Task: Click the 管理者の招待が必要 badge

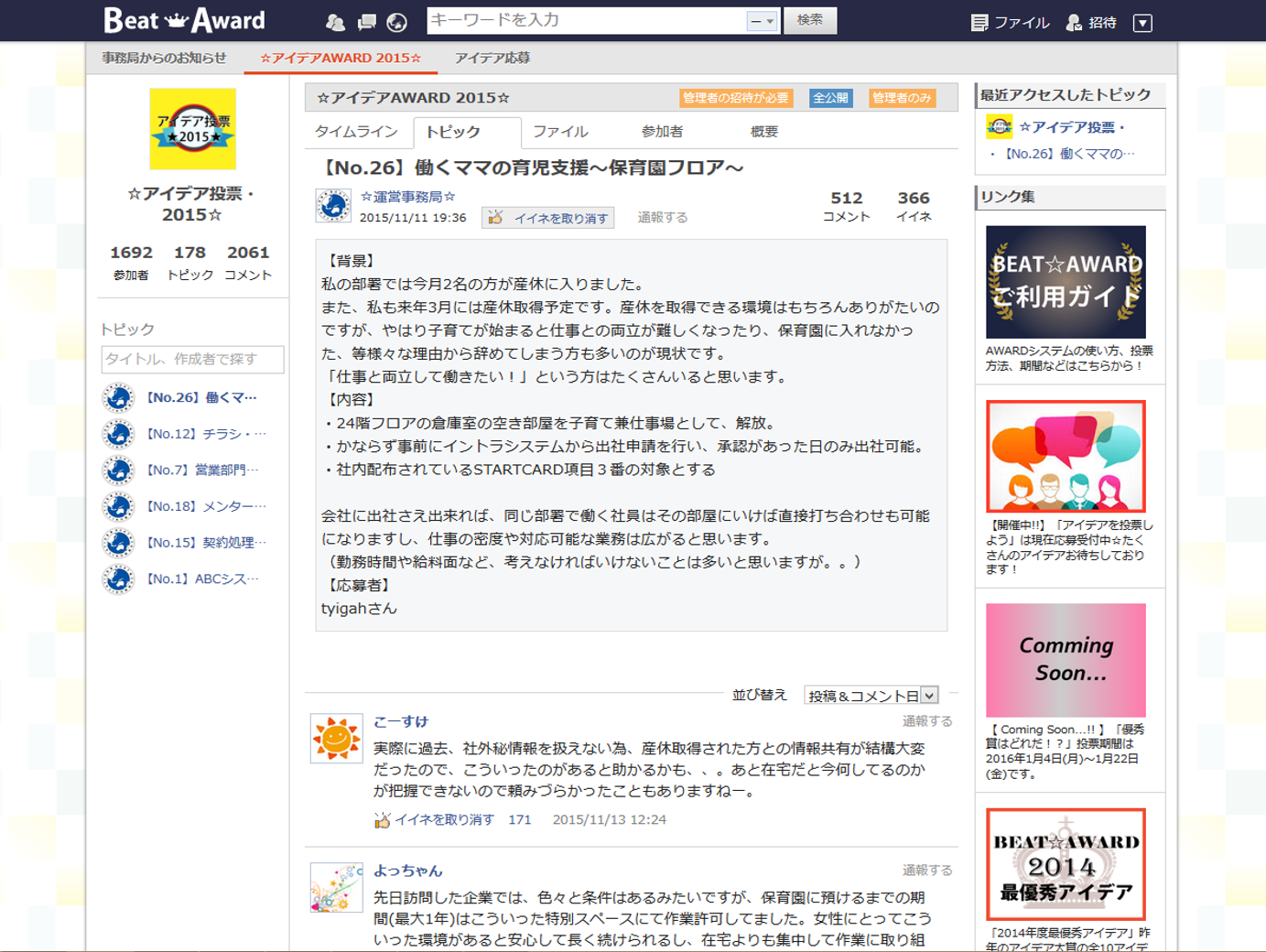Action: click(736, 98)
